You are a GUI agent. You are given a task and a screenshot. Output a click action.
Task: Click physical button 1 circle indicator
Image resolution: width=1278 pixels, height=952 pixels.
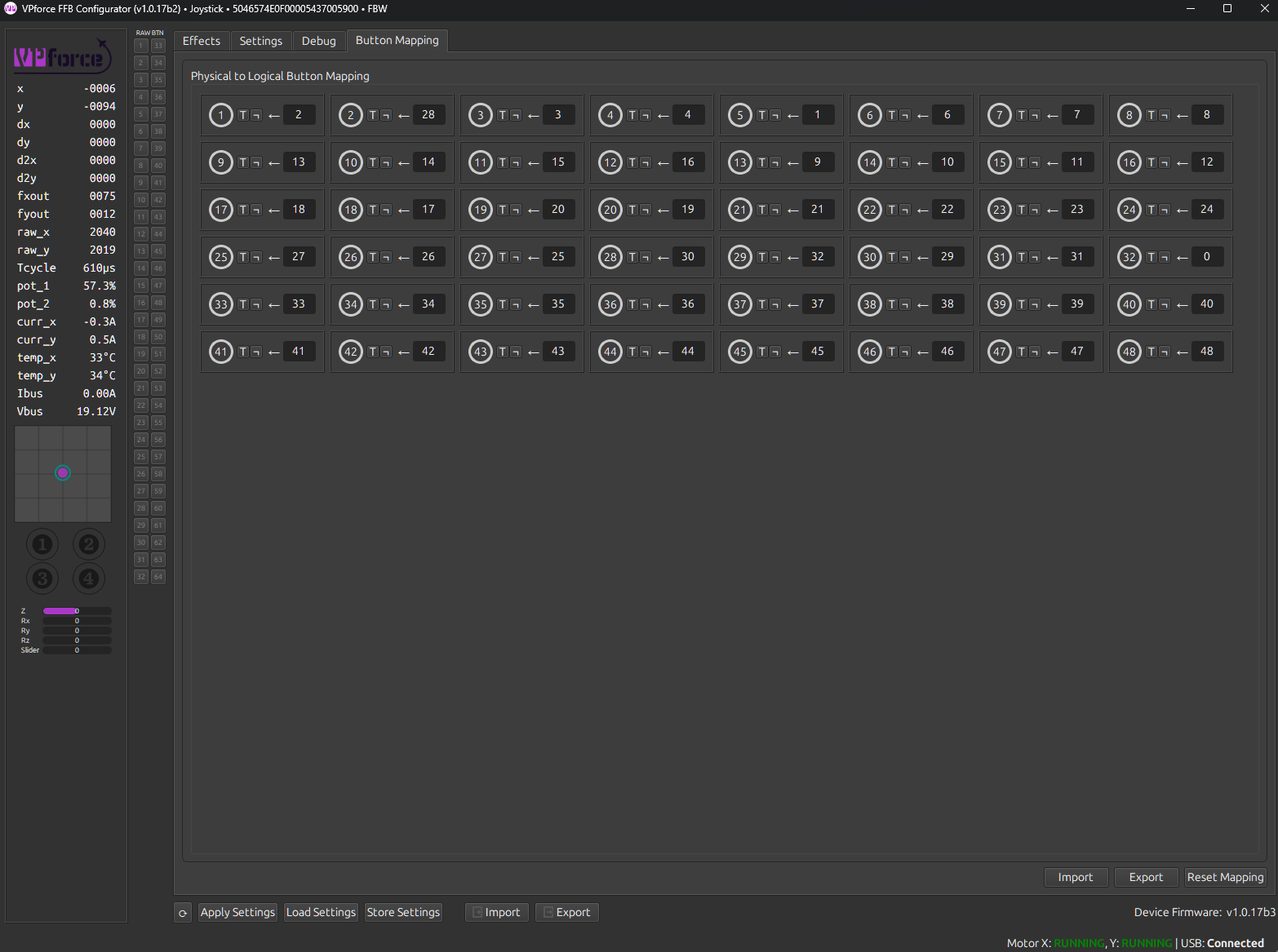click(x=221, y=115)
